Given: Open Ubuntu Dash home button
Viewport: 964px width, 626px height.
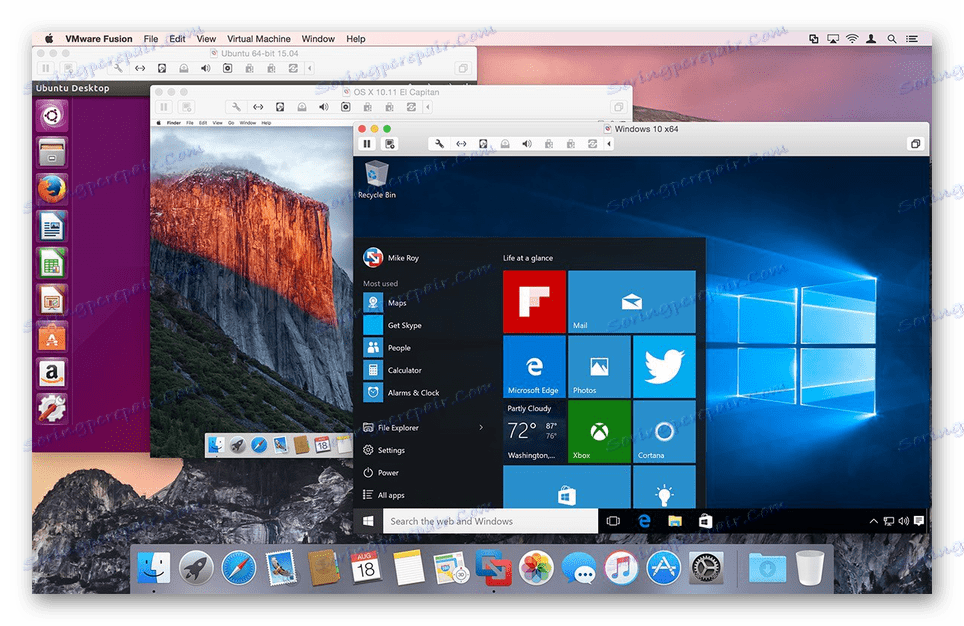Looking at the screenshot, I should [x=52, y=115].
